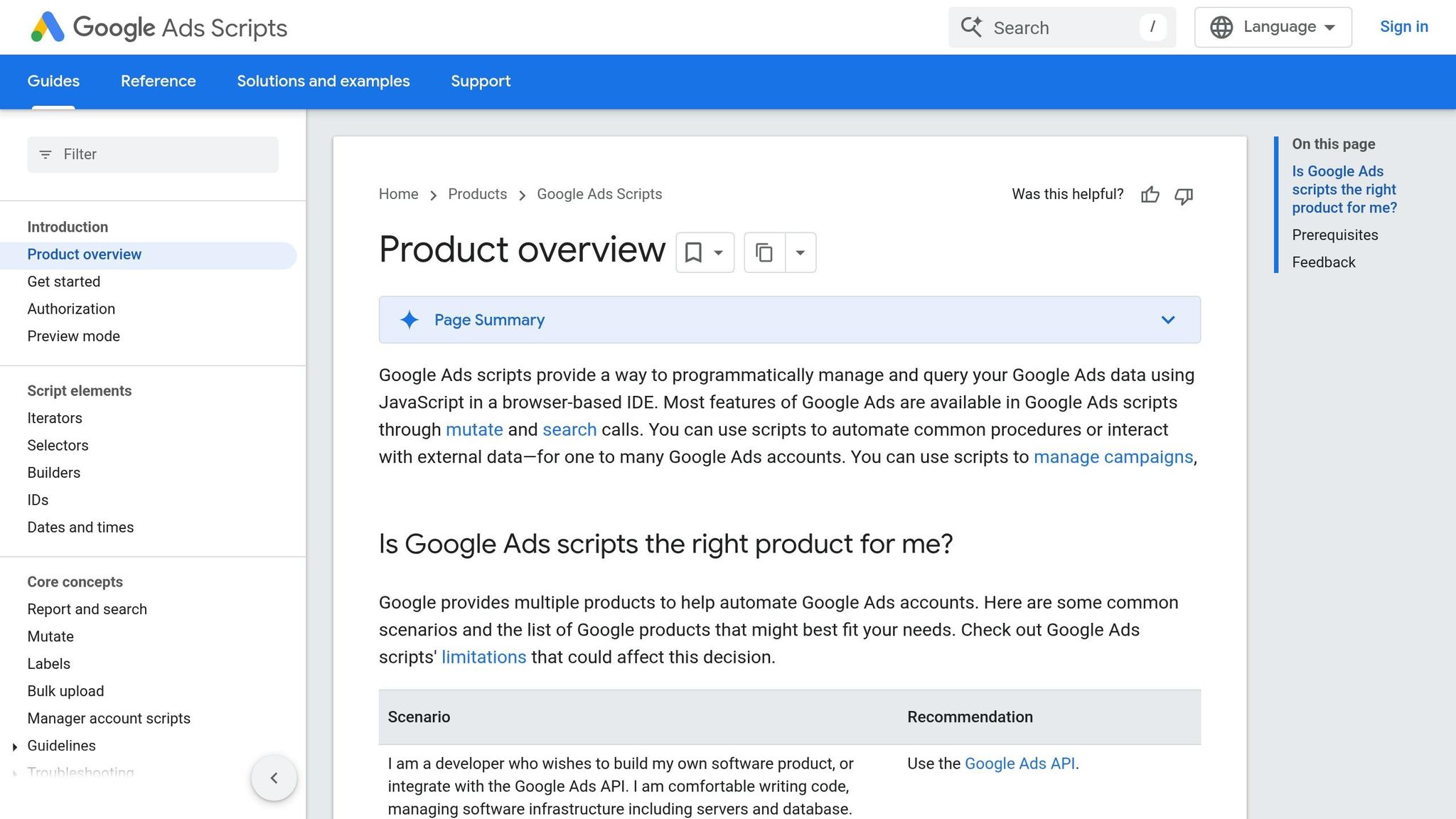1456x819 pixels.
Task: Open the Google Ads Scripts breadcrumb link
Action: point(599,194)
